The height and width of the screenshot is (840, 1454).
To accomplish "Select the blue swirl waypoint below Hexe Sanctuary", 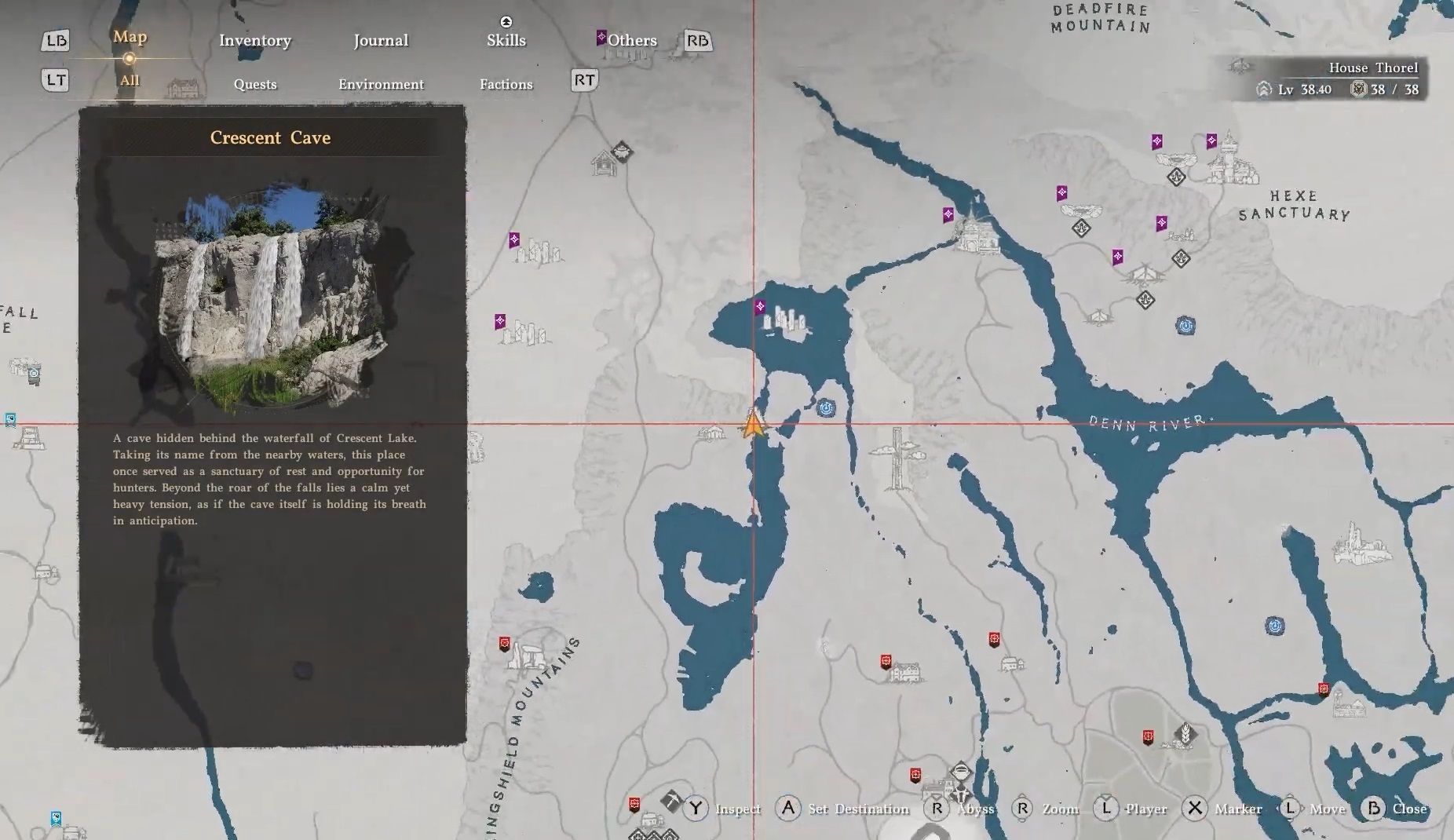I will (x=1185, y=325).
